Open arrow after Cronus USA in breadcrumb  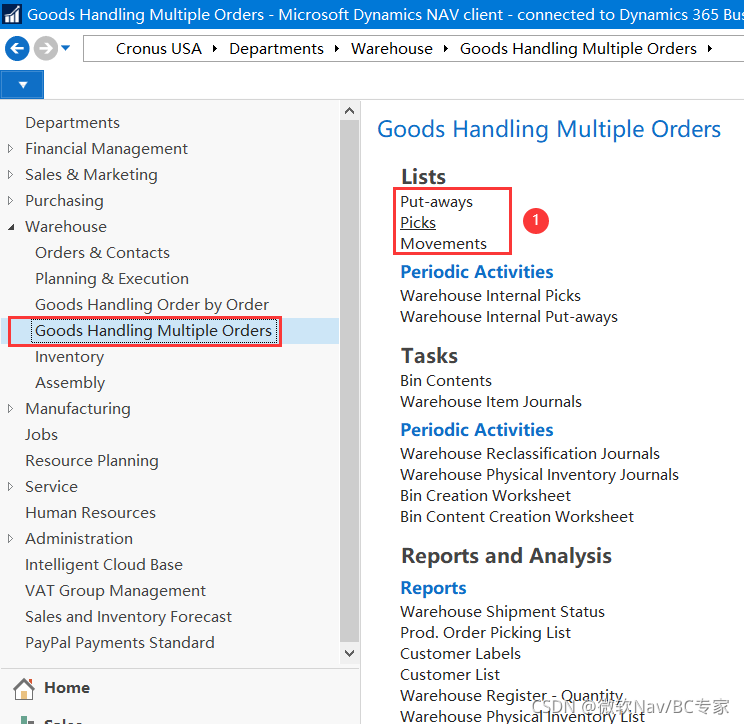tap(215, 48)
